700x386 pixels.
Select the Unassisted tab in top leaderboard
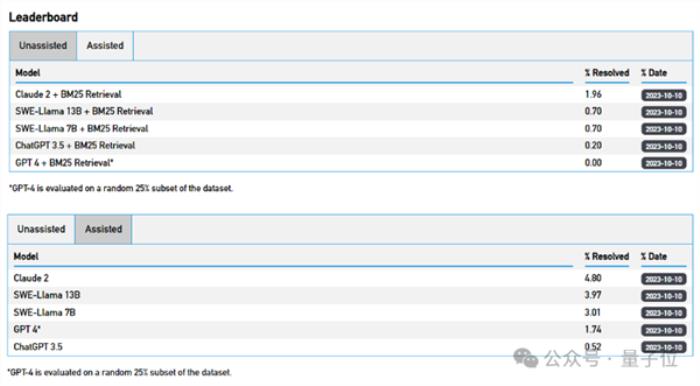pos(43,46)
